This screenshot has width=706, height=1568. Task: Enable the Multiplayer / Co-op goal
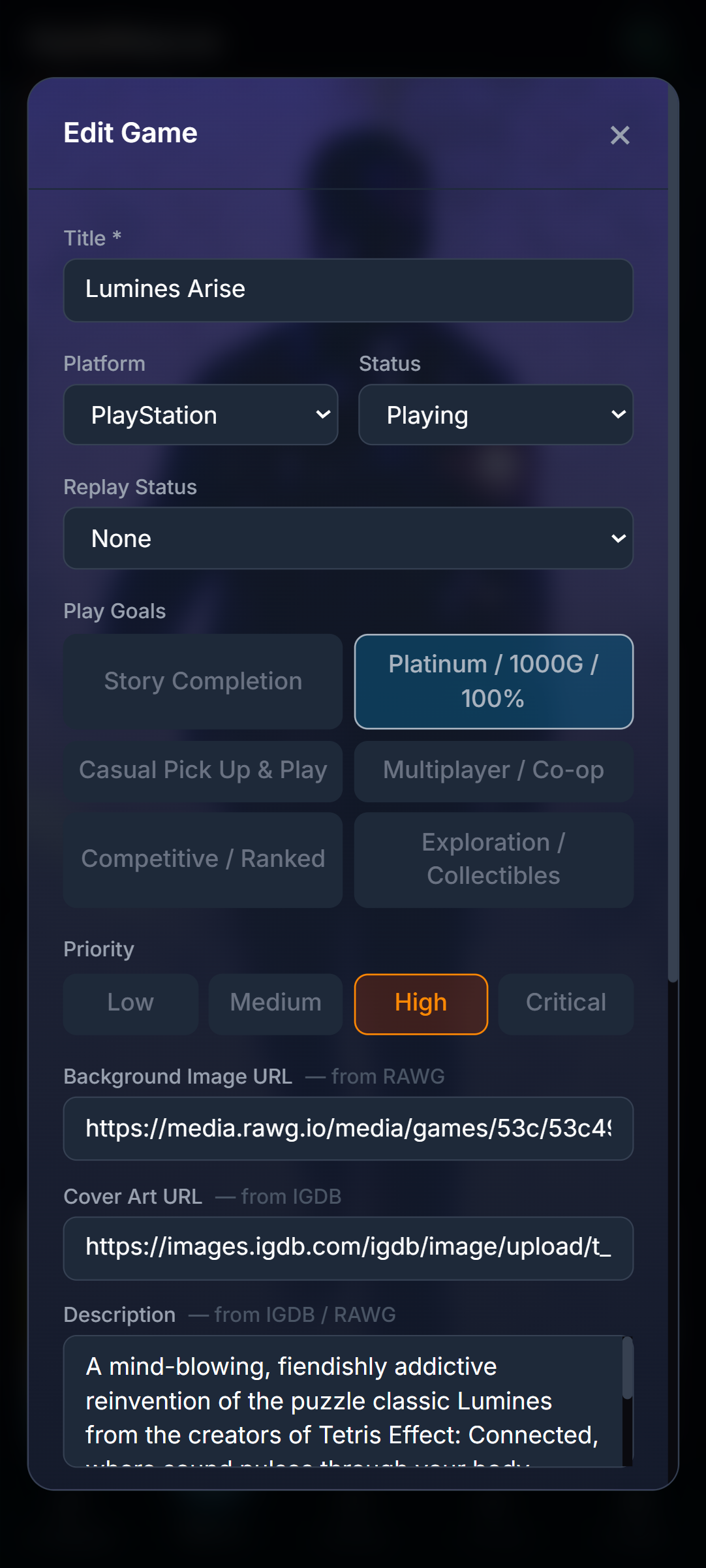point(494,771)
